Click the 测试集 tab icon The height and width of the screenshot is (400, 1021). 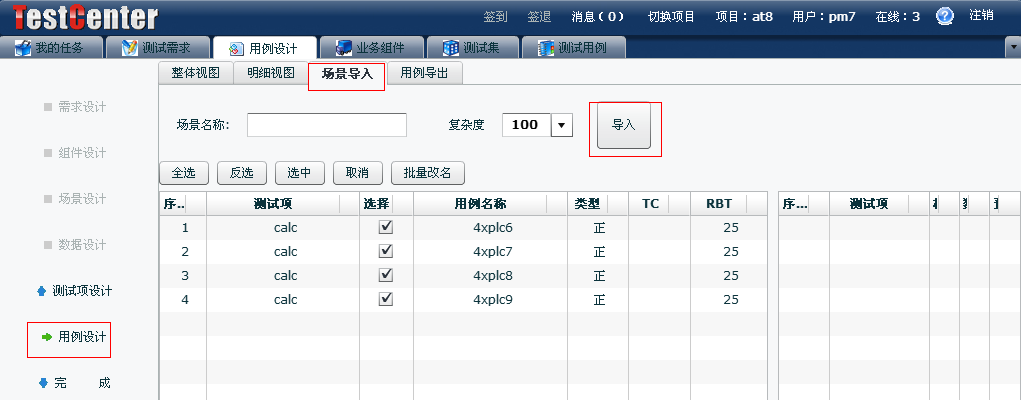click(x=451, y=47)
